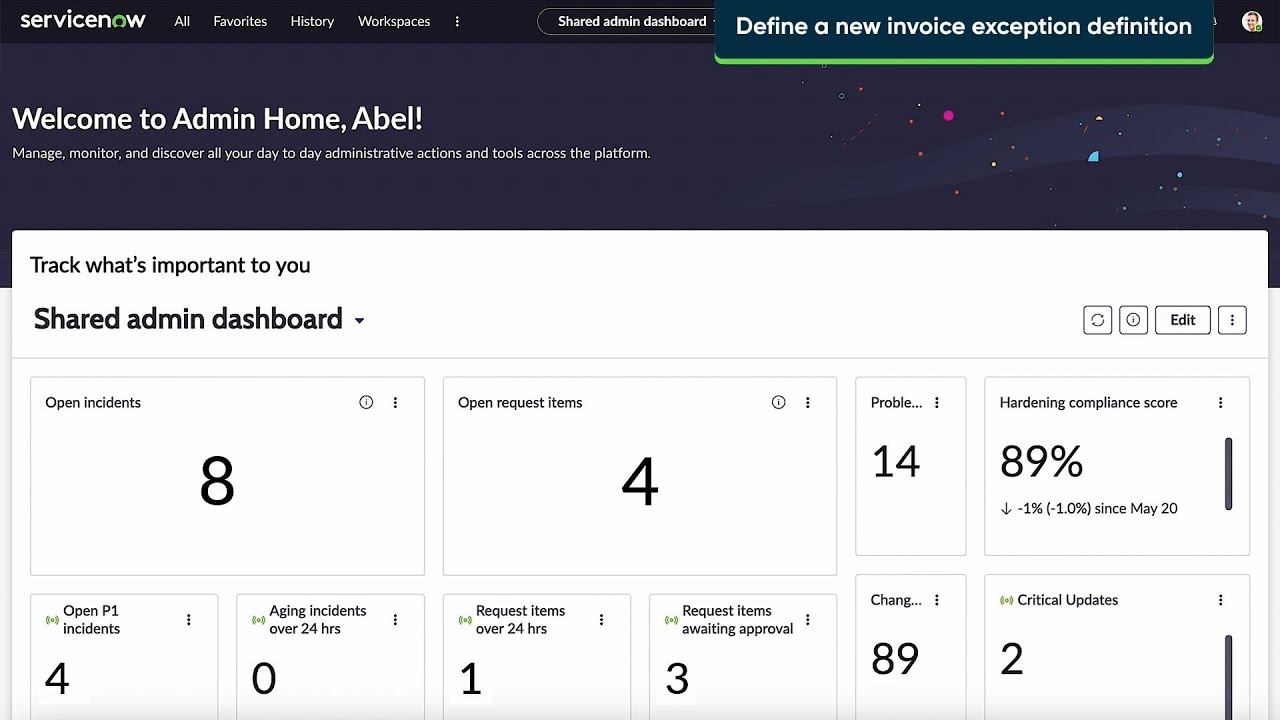Screen dimensions: 1280x720
Task: Click the dashboard refresh icon
Action: (x=1097, y=320)
